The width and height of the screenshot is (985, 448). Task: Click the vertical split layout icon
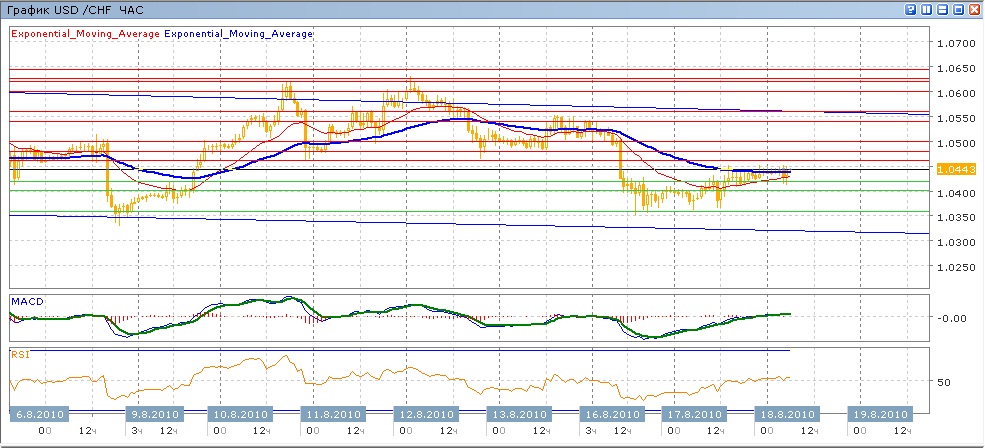pyautogui.click(x=926, y=9)
